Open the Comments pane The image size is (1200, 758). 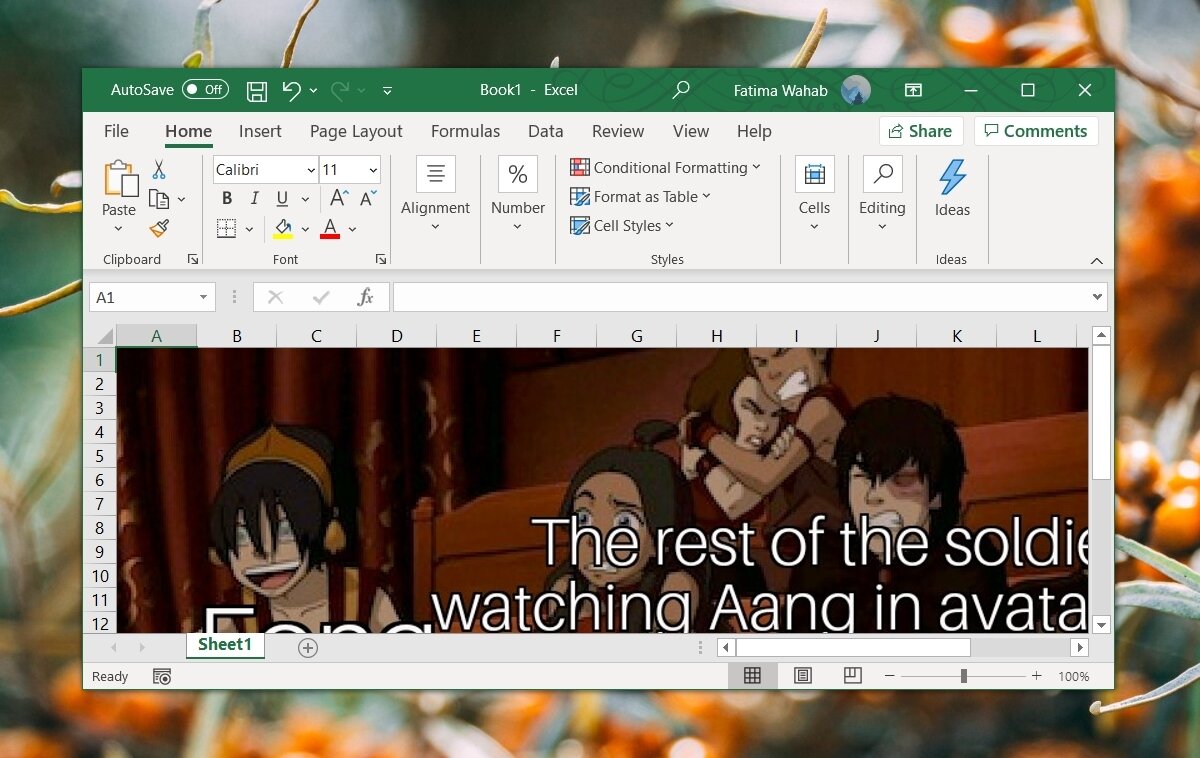tap(1036, 130)
